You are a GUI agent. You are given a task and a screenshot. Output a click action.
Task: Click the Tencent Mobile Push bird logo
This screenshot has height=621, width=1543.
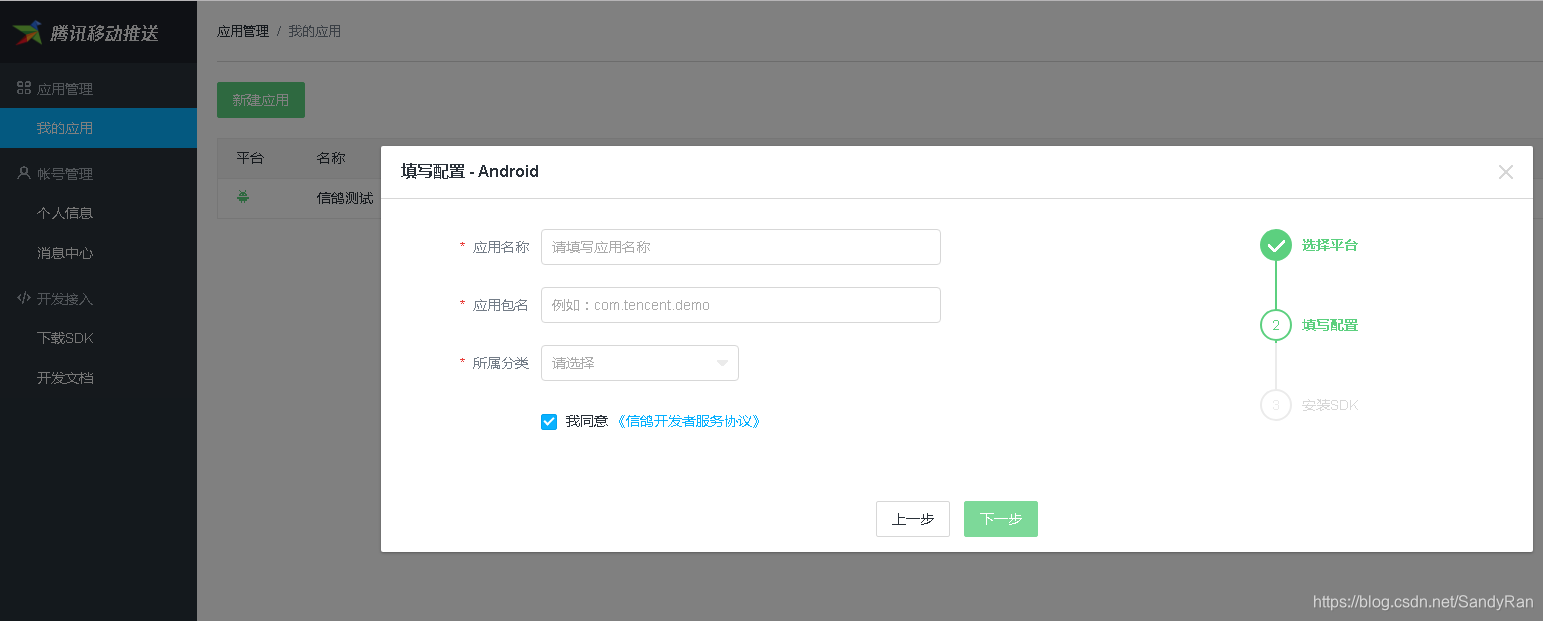click(x=27, y=32)
